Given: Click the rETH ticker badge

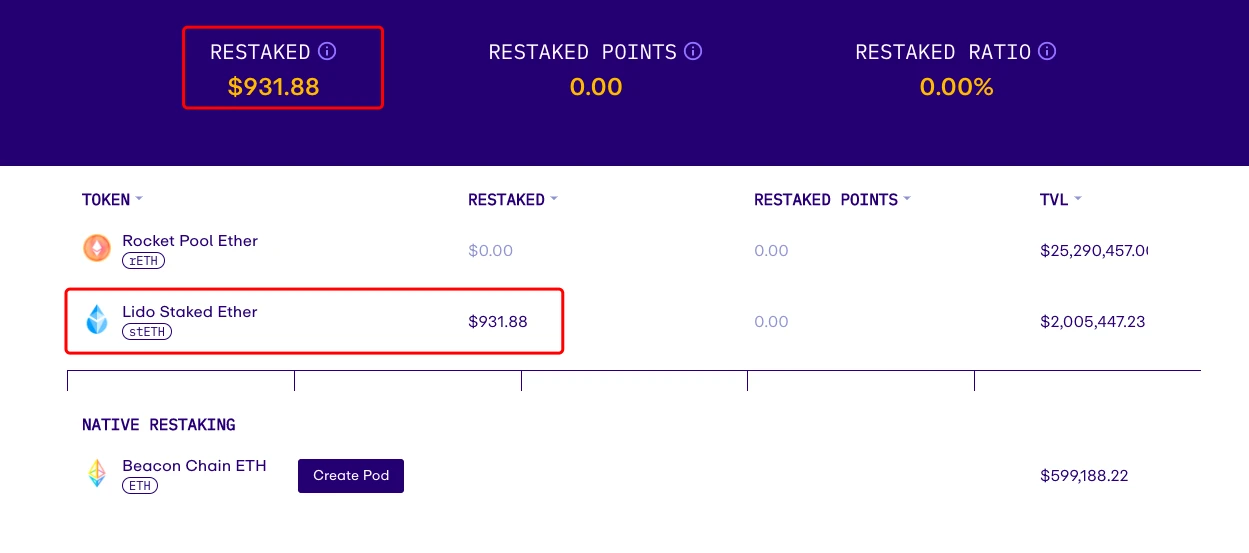Looking at the screenshot, I should (x=143, y=261).
